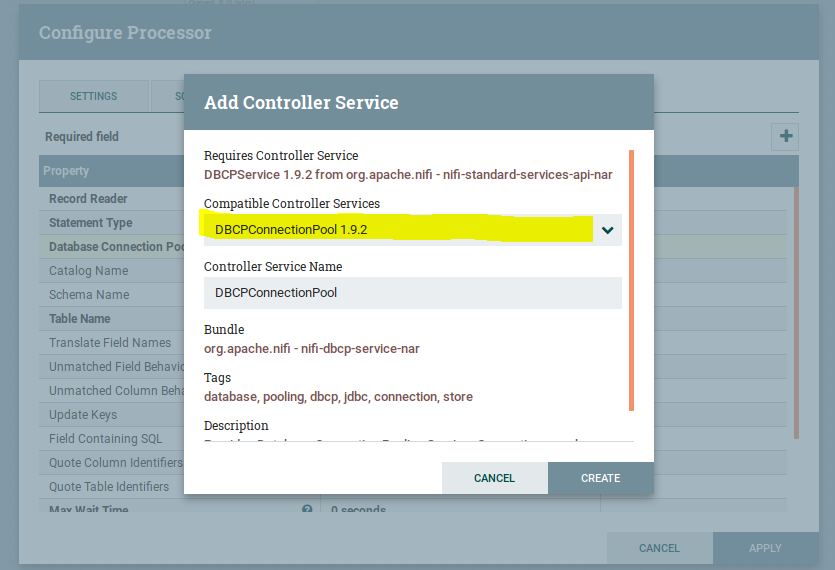Image resolution: width=835 pixels, height=570 pixels.
Task: Switch to the Settings tab
Action: [x=93, y=96]
